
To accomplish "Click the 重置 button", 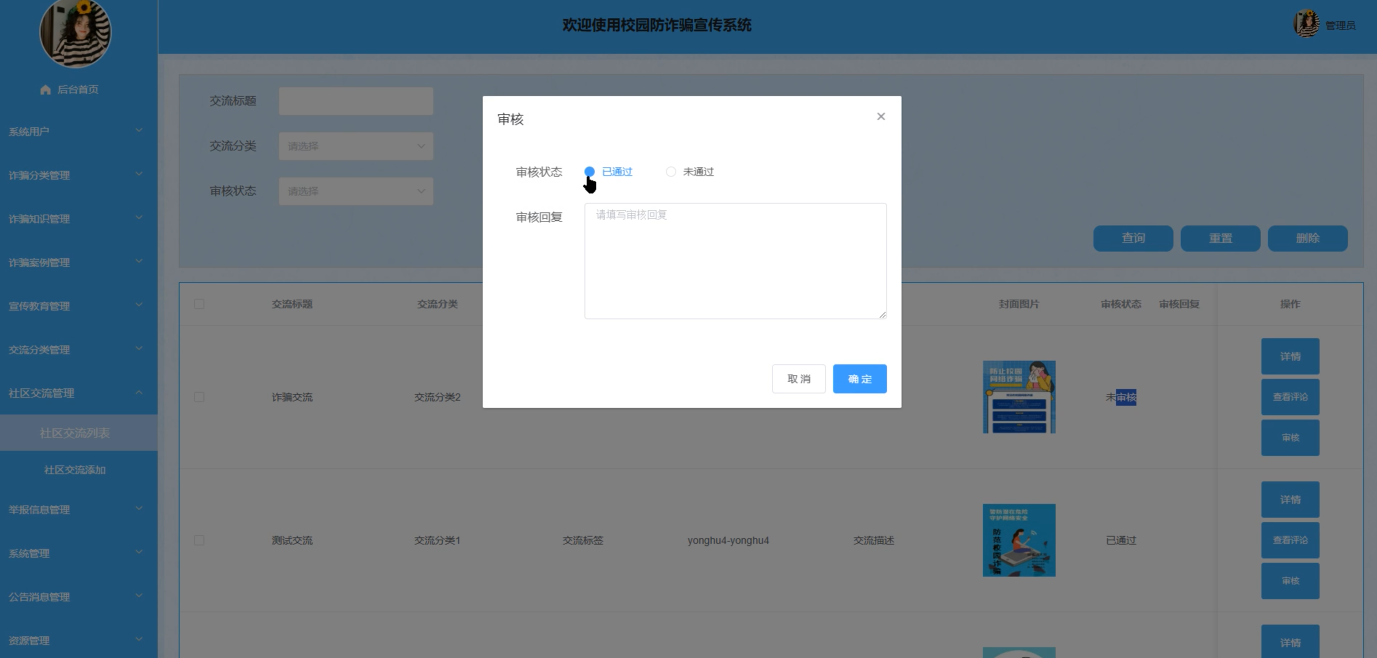I will [x=1220, y=238].
